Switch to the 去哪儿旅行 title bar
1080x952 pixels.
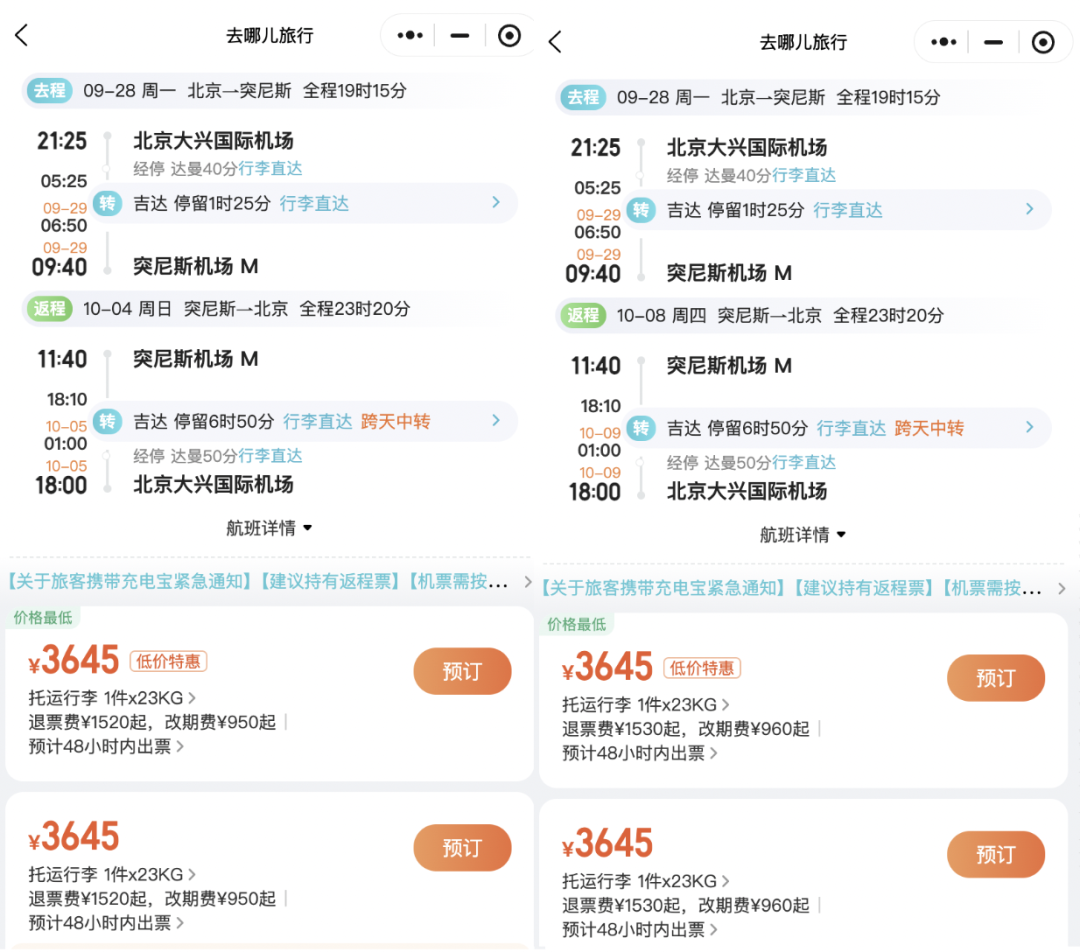(x=270, y=34)
